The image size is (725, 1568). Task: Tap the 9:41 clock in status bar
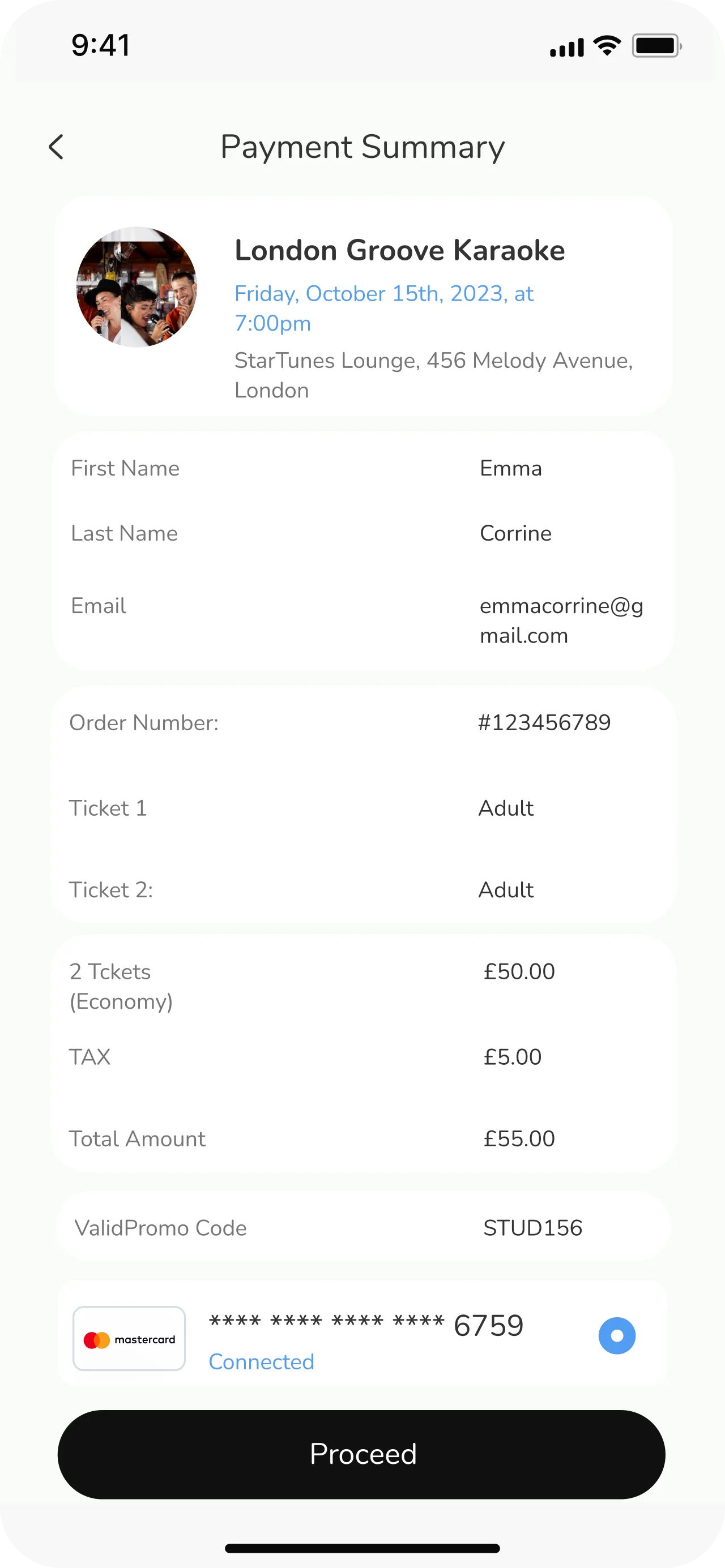tap(100, 45)
